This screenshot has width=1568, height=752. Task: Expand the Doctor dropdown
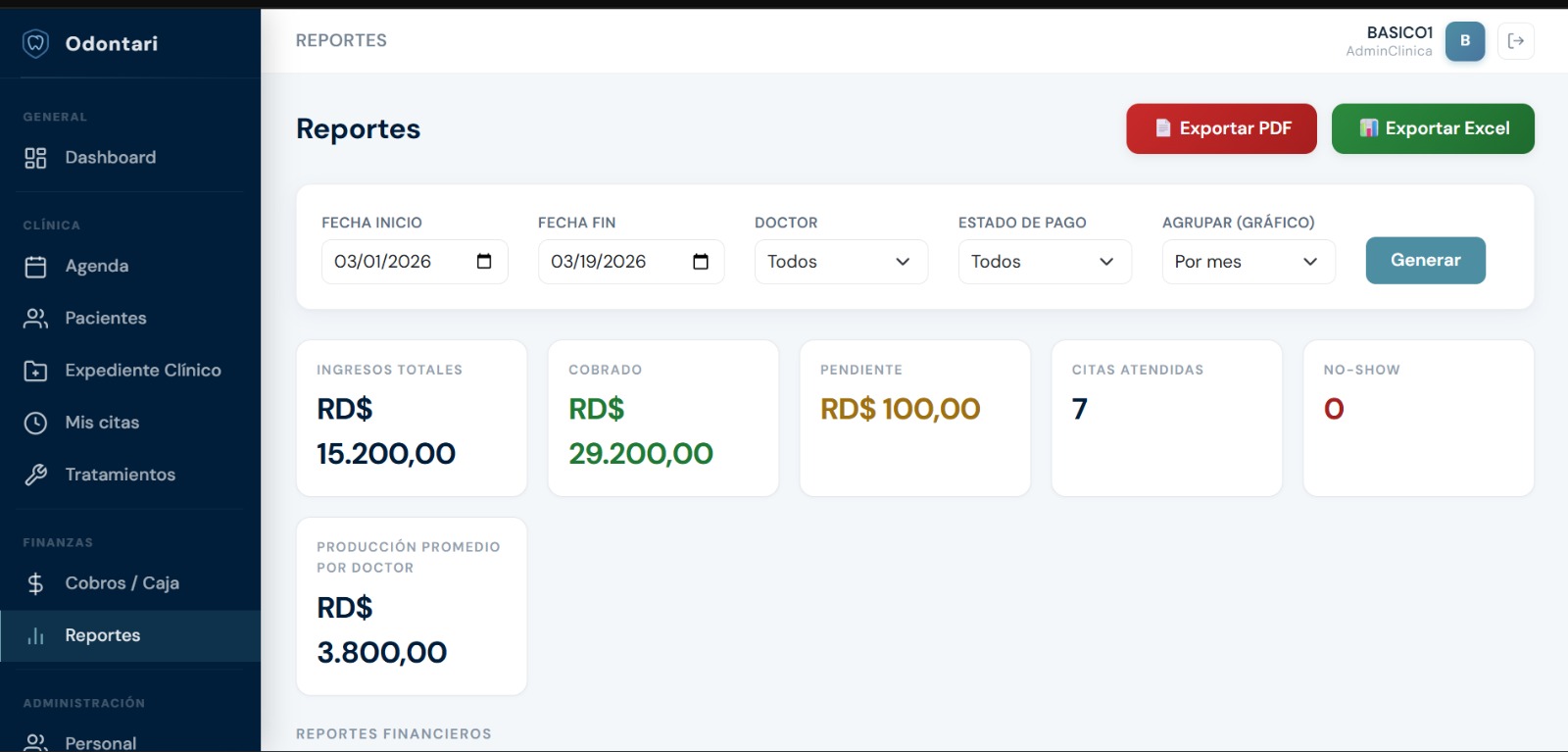(x=840, y=262)
